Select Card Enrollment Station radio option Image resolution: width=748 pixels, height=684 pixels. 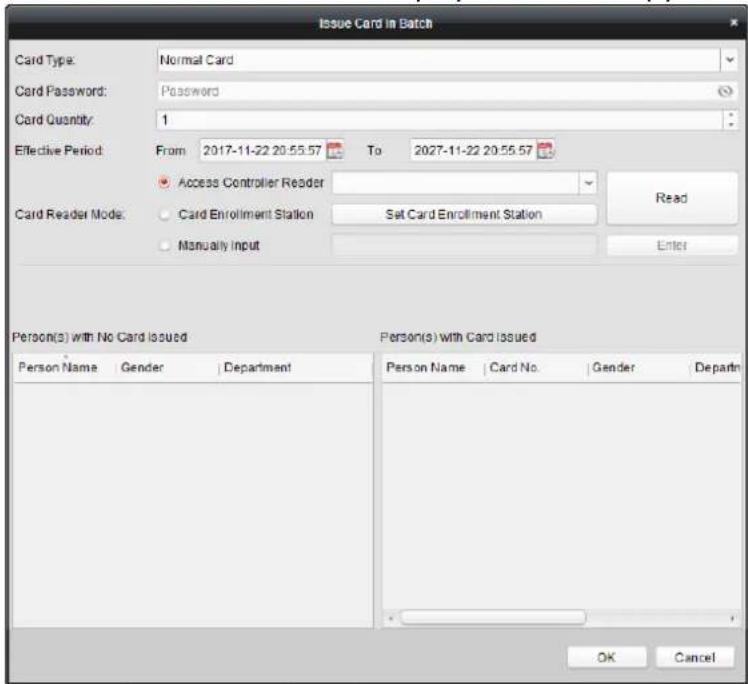click(x=164, y=214)
